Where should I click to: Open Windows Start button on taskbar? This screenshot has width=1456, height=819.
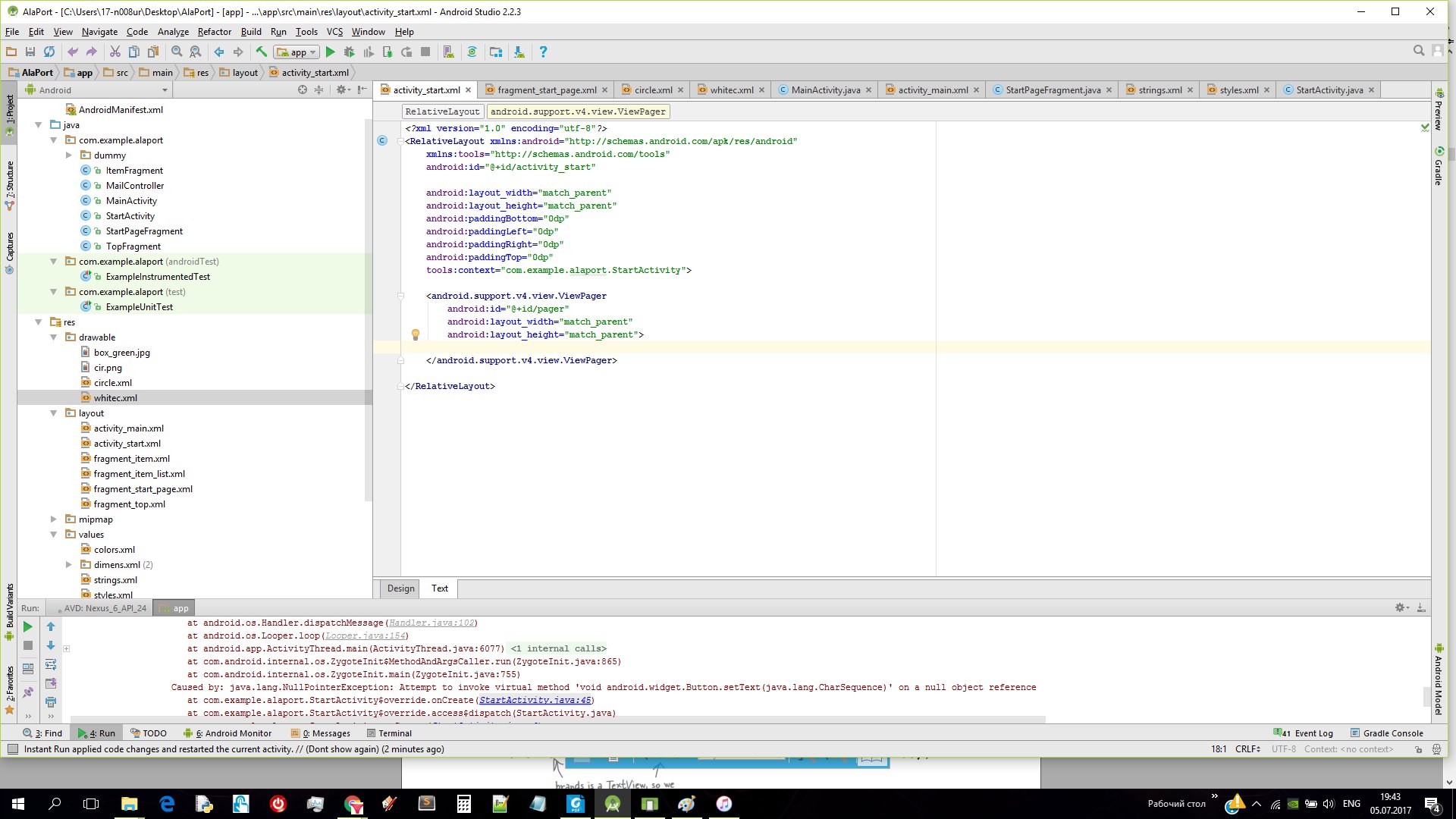[x=17, y=804]
